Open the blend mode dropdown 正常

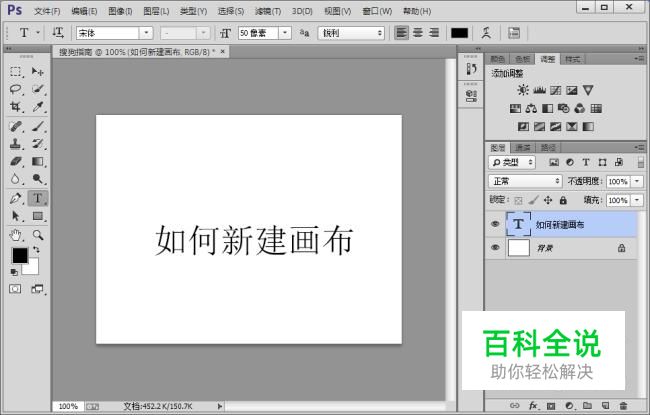pyautogui.click(x=525, y=181)
